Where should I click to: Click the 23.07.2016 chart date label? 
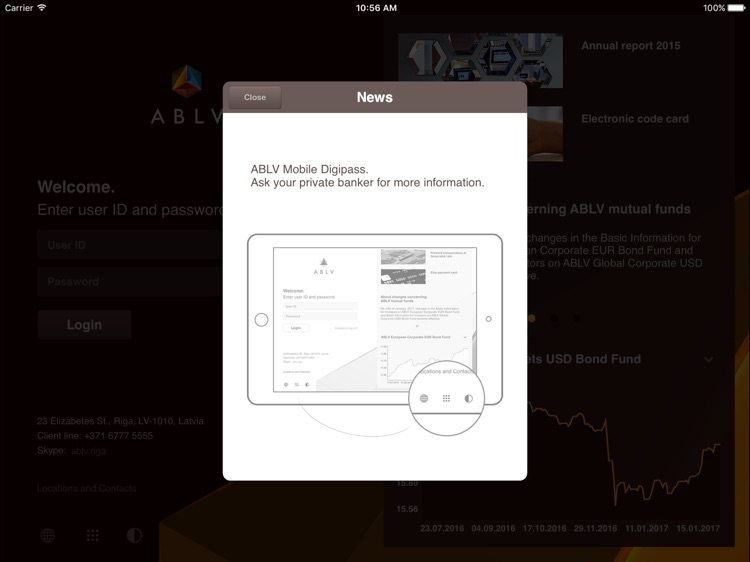(x=442, y=529)
